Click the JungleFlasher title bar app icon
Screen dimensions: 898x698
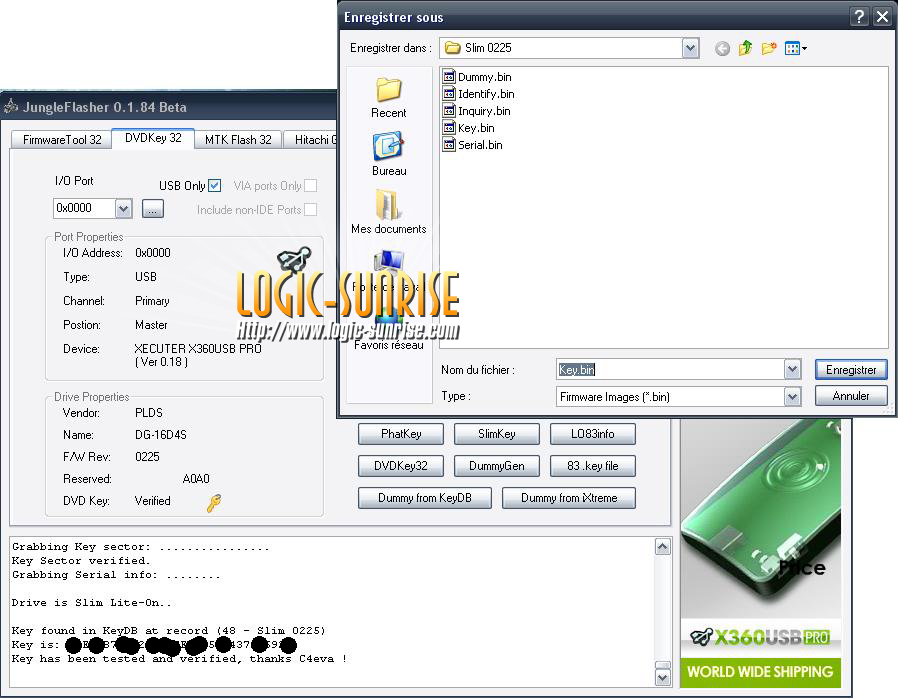click(11, 107)
